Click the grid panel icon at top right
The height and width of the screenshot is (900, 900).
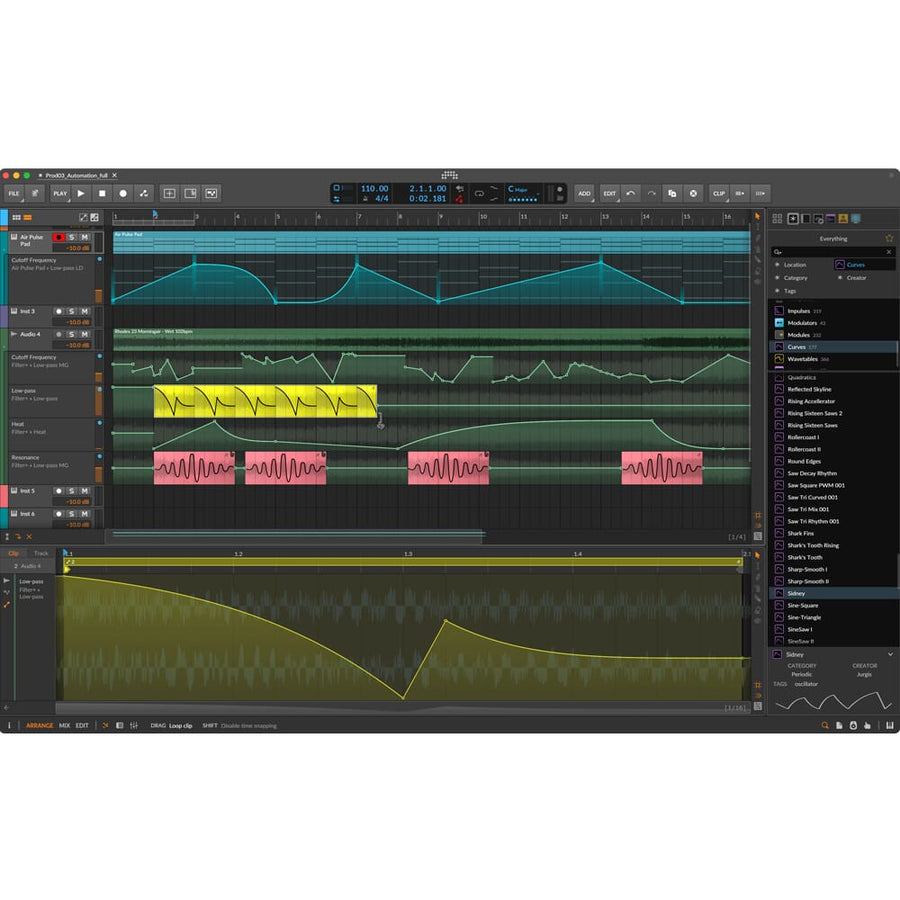(778, 218)
